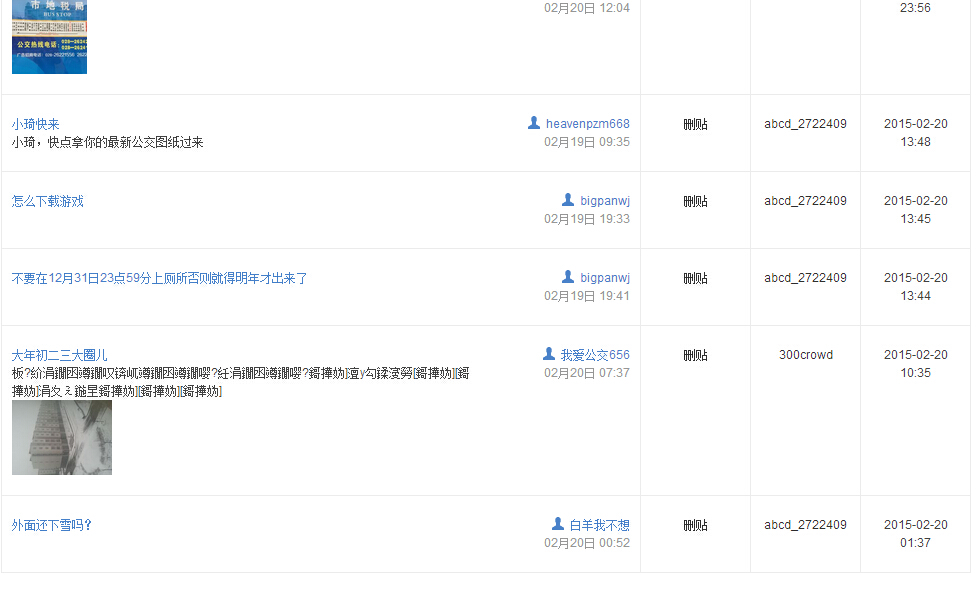Visit author profile 白羊我不想

(x=599, y=525)
